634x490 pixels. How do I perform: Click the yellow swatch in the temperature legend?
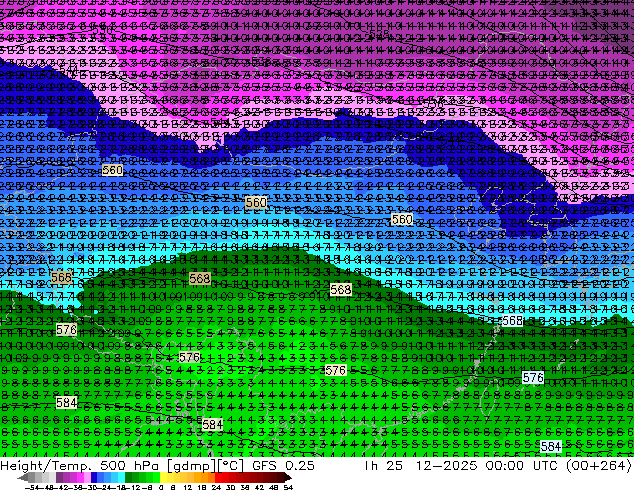[x=164, y=478]
